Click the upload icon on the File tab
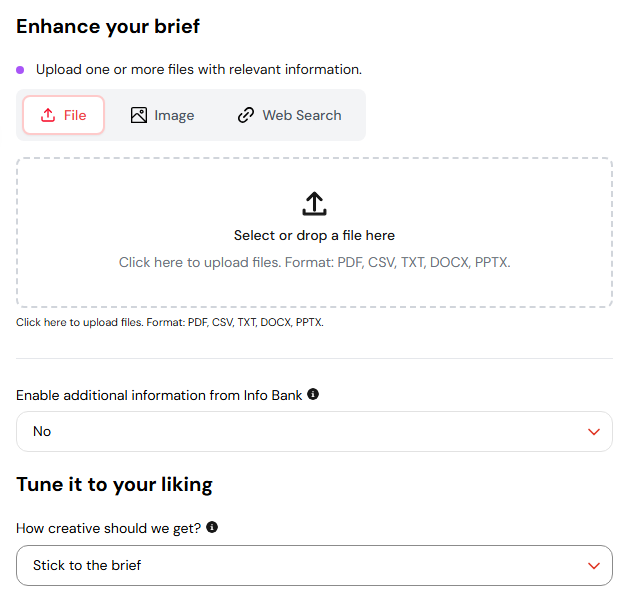This screenshot has width=629, height=607. tap(48, 115)
